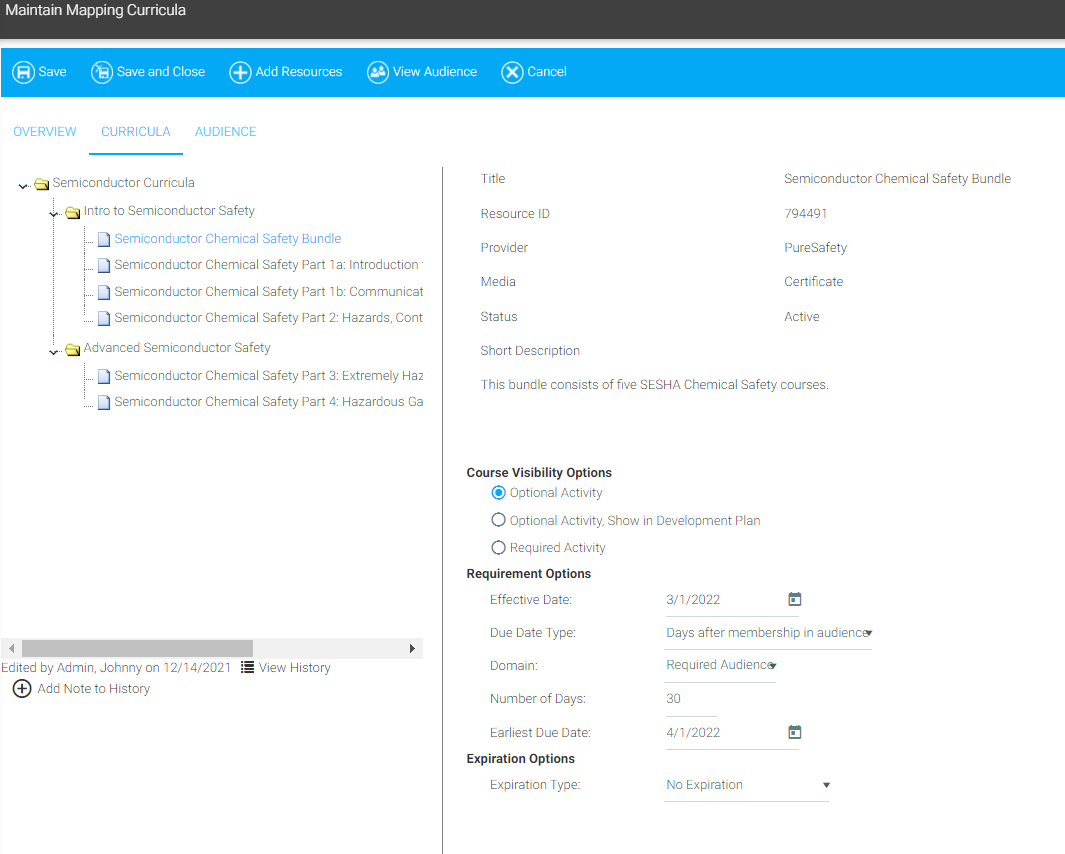
Task: Open the Effective Date calendar picker
Action: click(x=795, y=599)
